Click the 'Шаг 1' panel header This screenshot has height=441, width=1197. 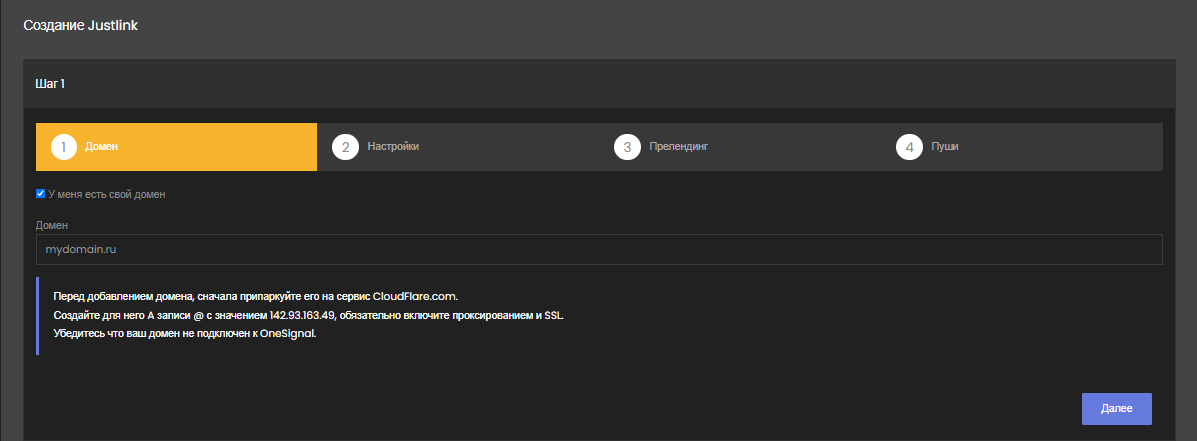(x=599, y=83)
